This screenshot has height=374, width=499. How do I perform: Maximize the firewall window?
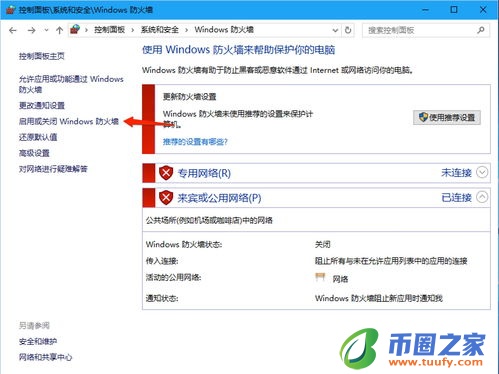[x=454, y=10]
